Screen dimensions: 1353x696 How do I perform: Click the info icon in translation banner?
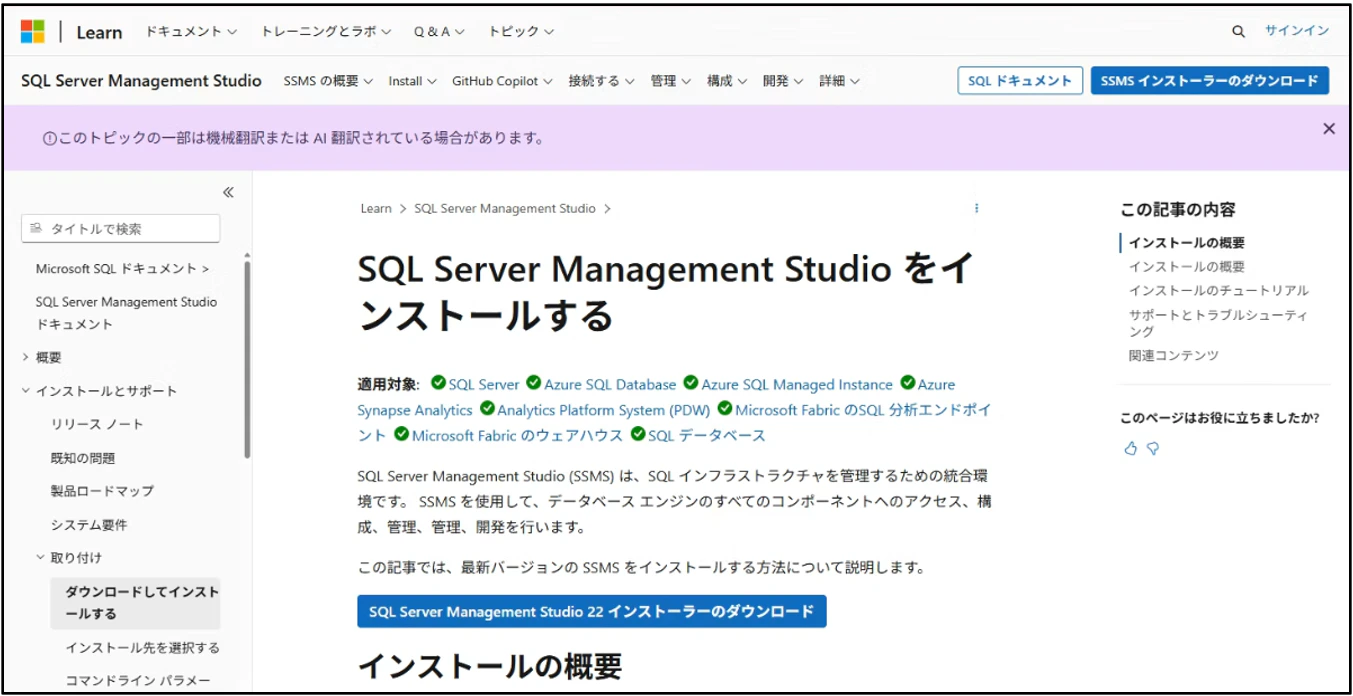[49, 139]
